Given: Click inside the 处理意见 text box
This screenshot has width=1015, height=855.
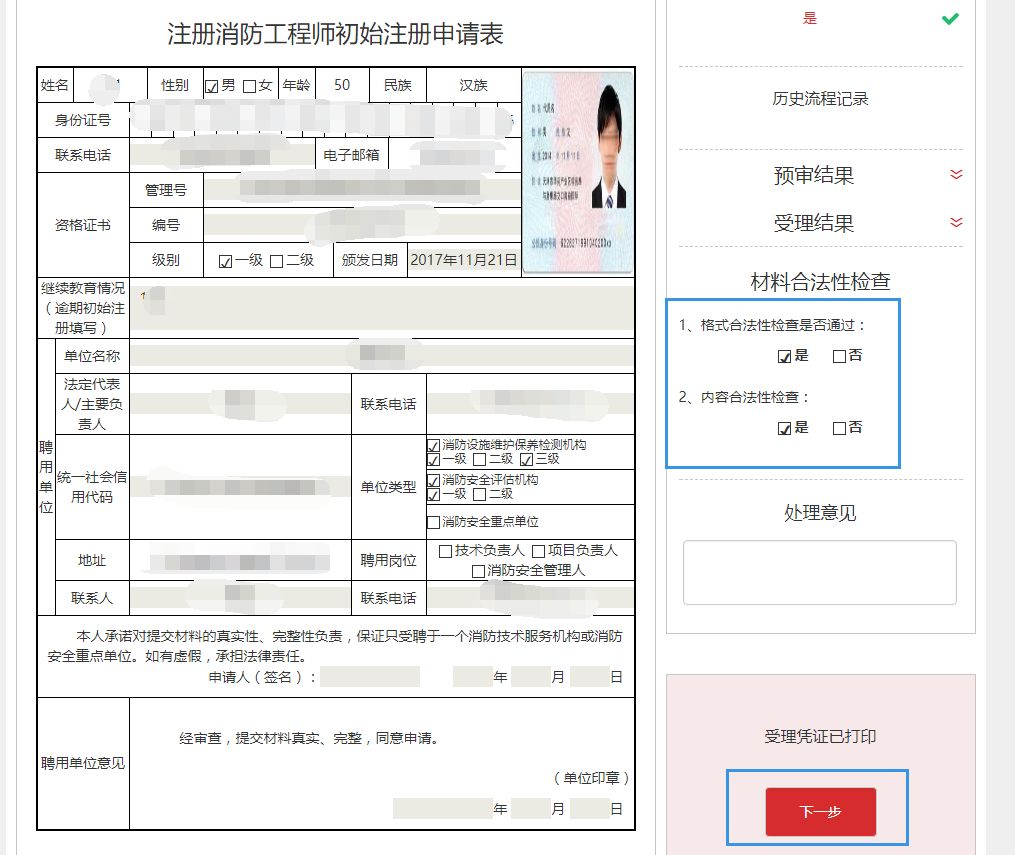Looking at the screenshot, I should click(x=819, y=572).
